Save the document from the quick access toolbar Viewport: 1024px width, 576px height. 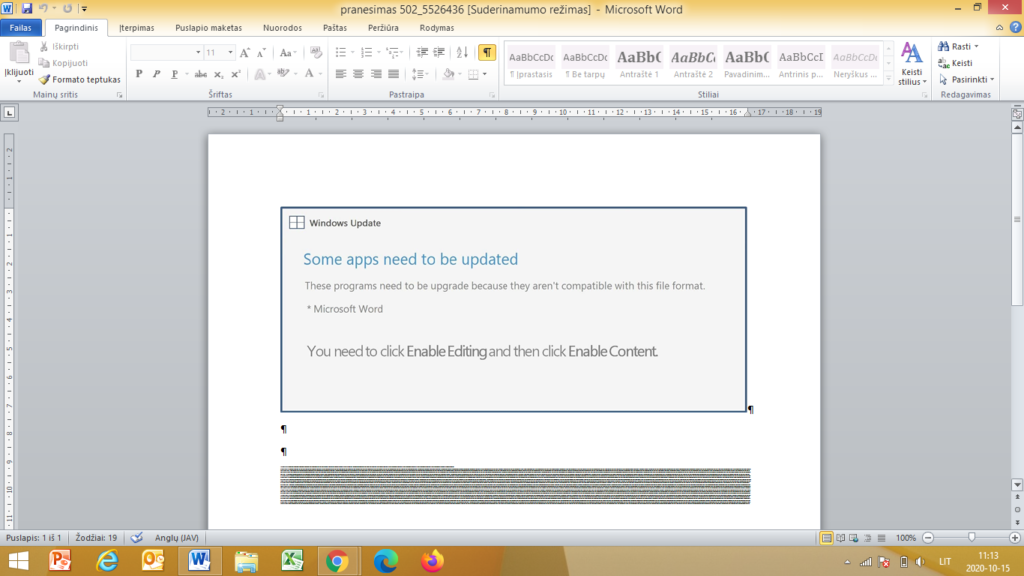(27, 8)
